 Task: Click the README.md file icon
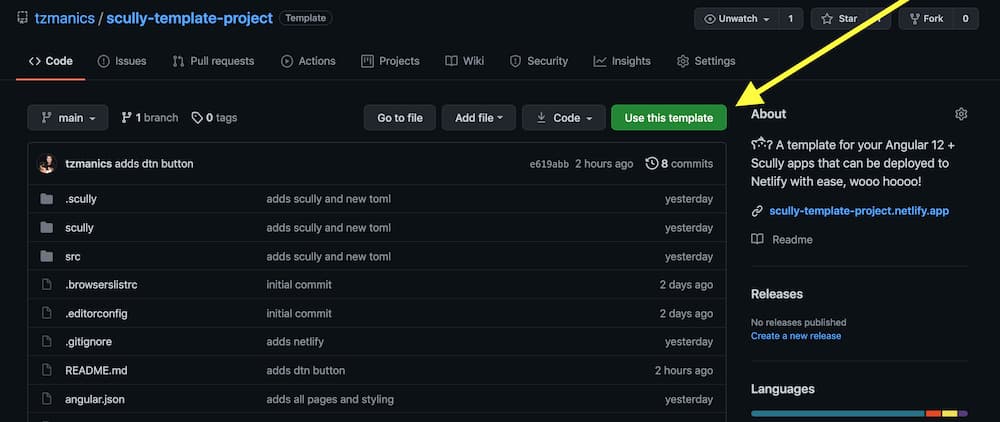[x=46, y=371]
